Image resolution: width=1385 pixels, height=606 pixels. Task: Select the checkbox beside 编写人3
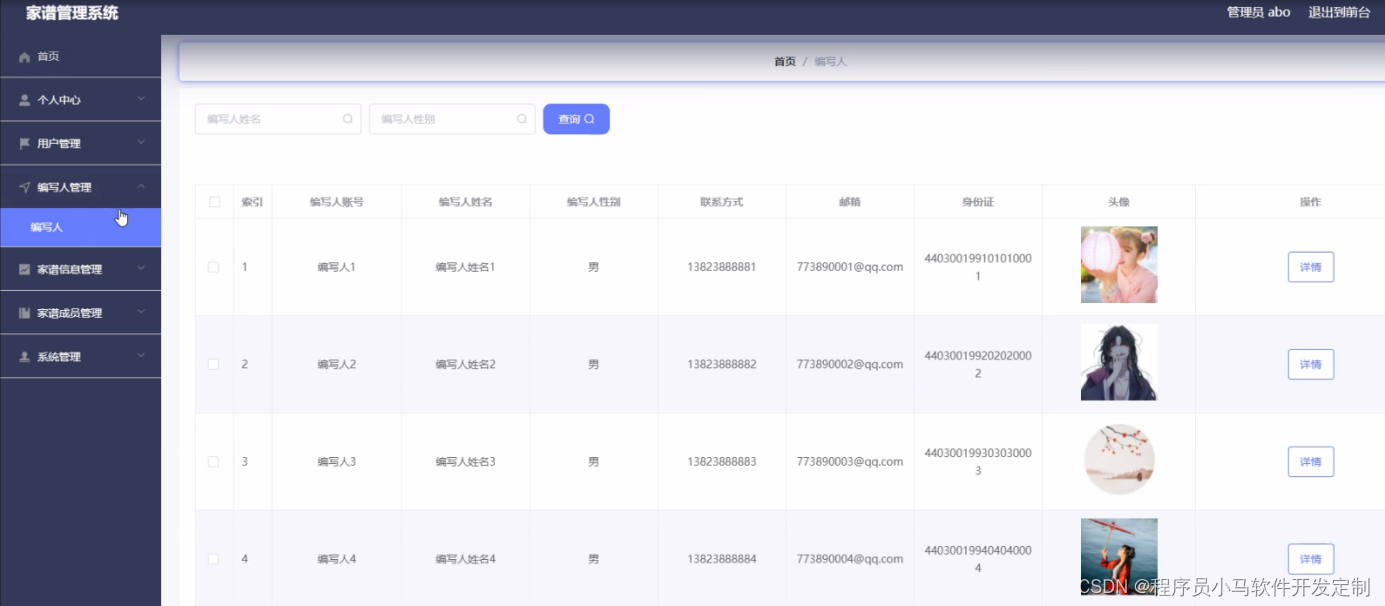(x=214, y=461)
